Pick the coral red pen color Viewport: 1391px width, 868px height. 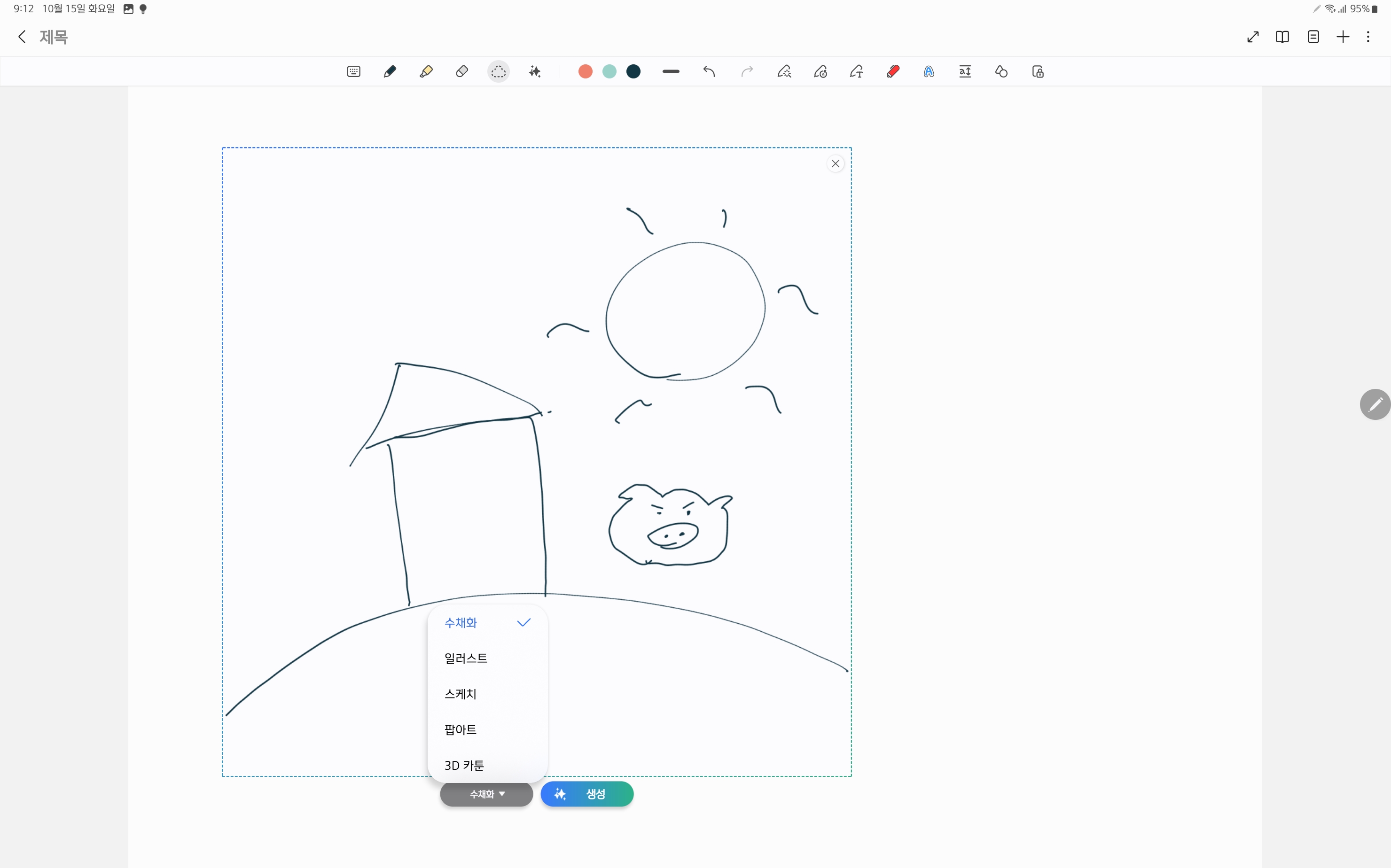pos(585,72)
